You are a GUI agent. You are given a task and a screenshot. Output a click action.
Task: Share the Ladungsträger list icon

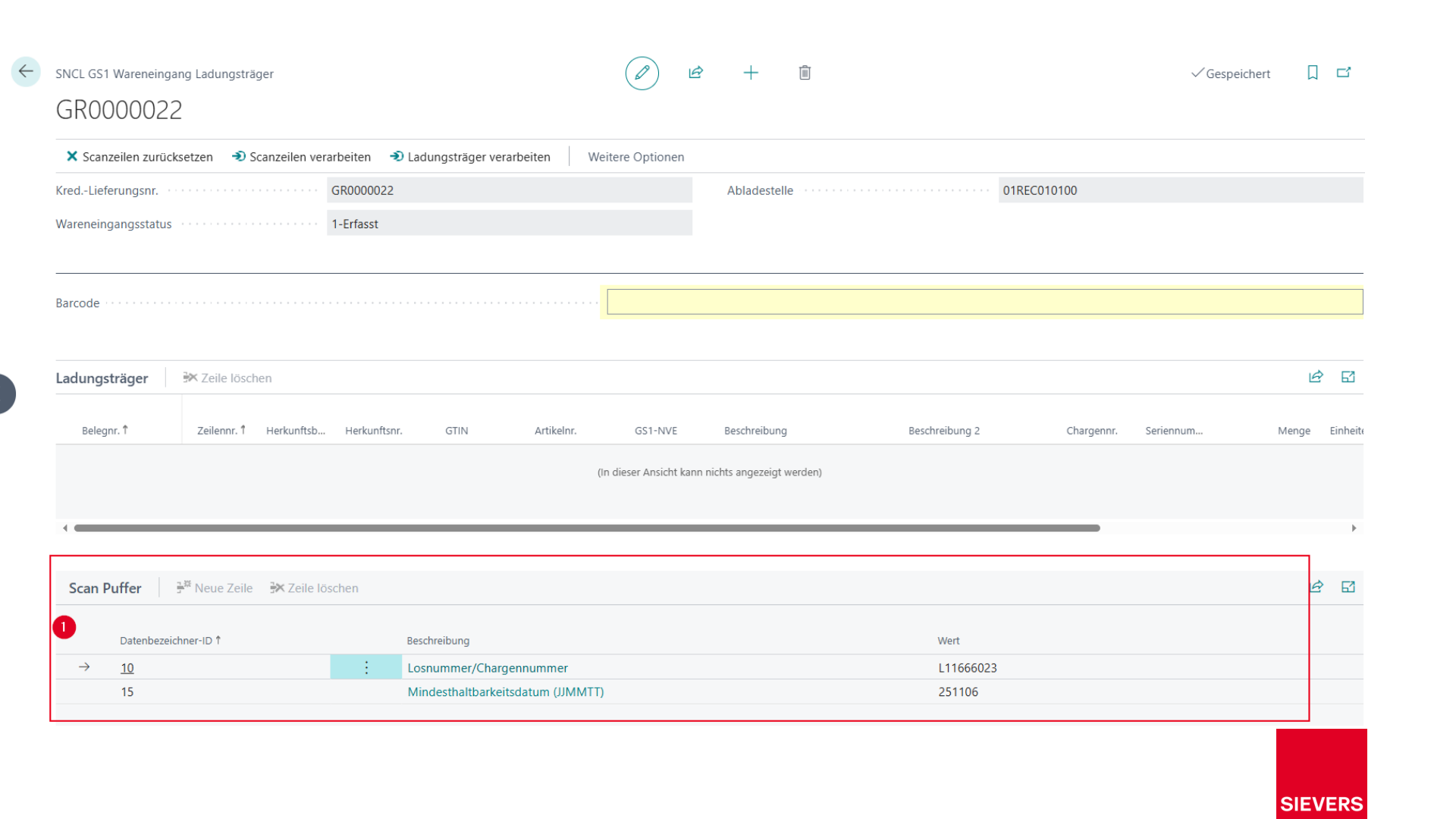pos(1316,377)
